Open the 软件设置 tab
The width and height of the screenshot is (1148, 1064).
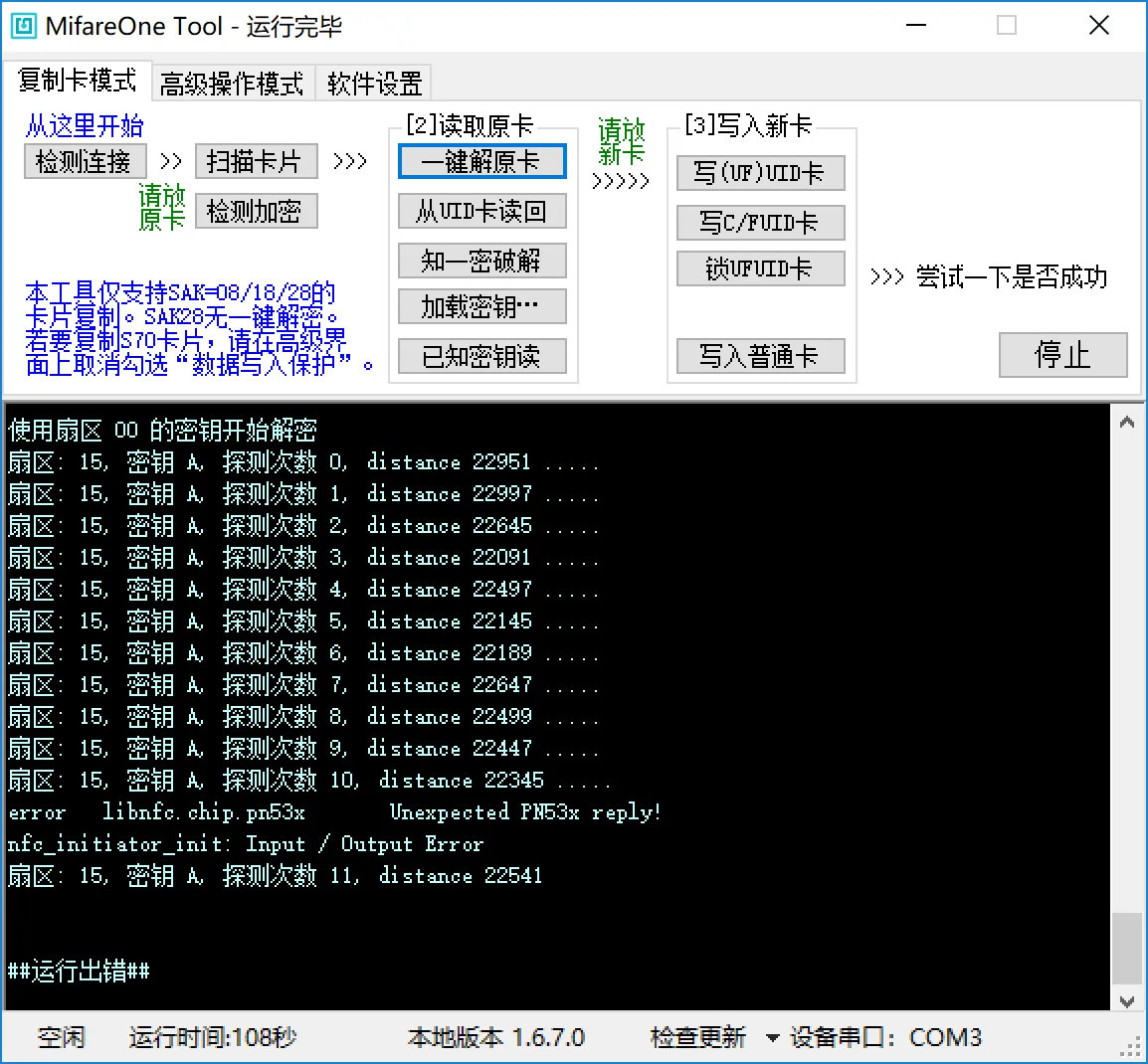[x=374, y=84]
